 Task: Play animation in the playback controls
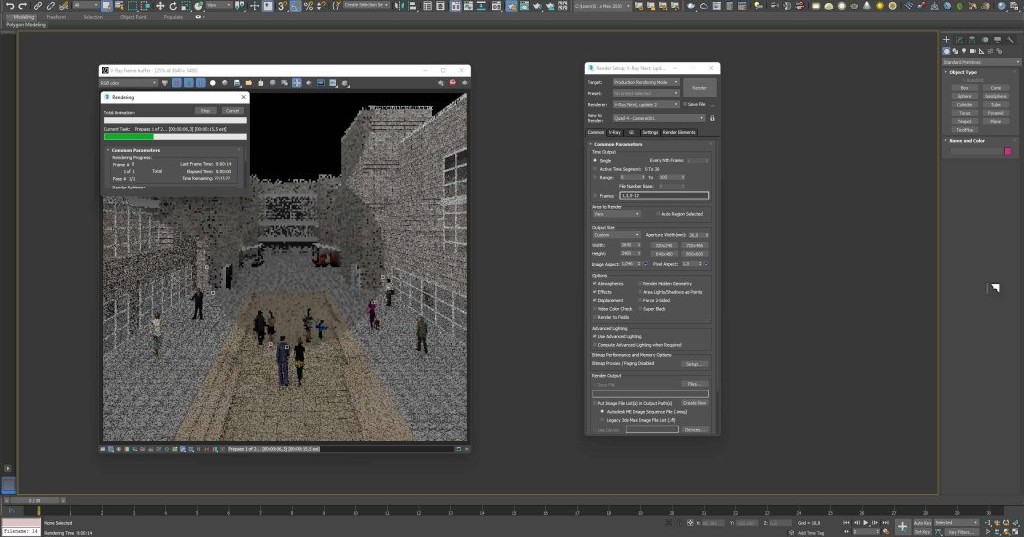866,523
